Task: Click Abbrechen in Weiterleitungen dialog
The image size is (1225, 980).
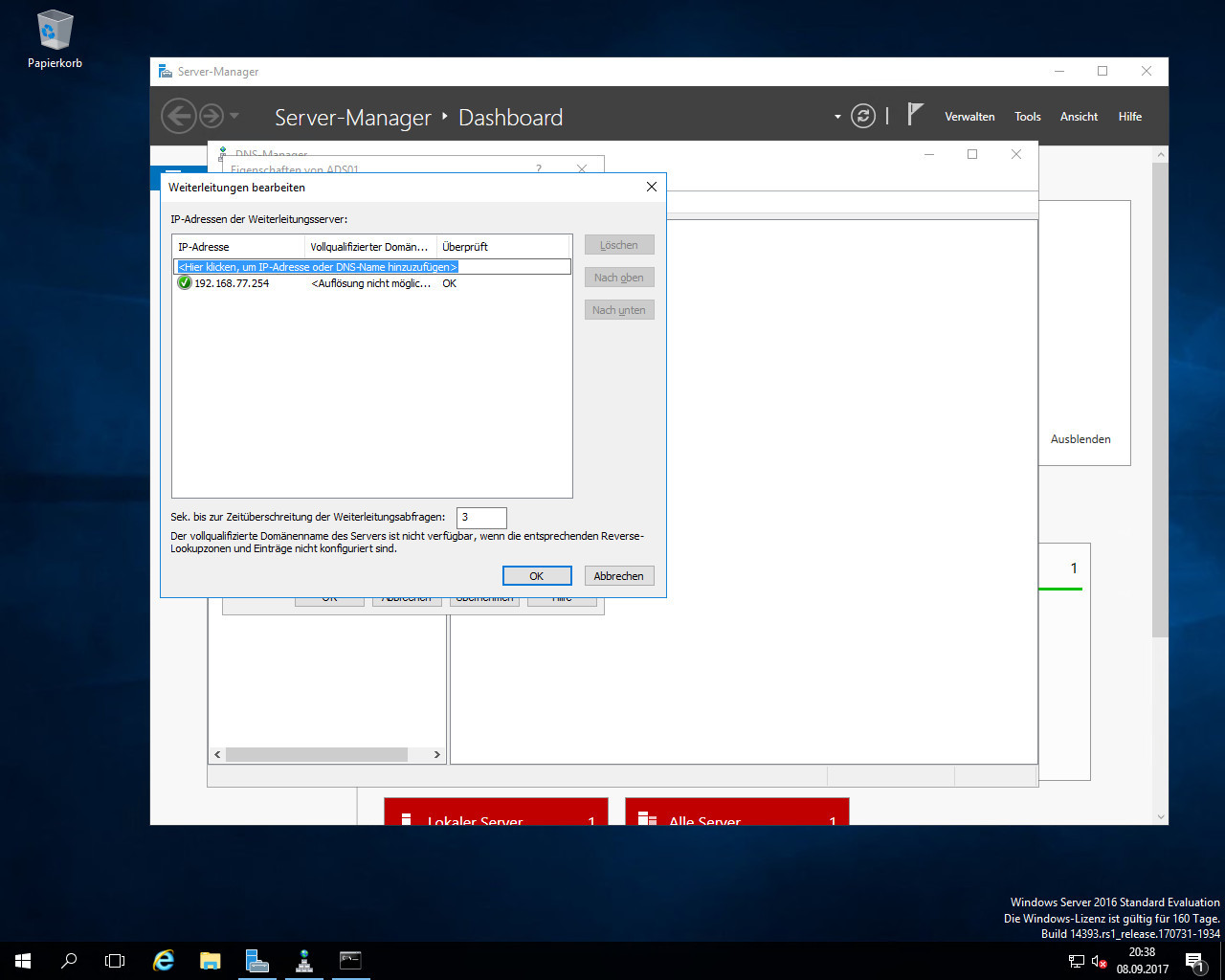Action: [618, 576]
